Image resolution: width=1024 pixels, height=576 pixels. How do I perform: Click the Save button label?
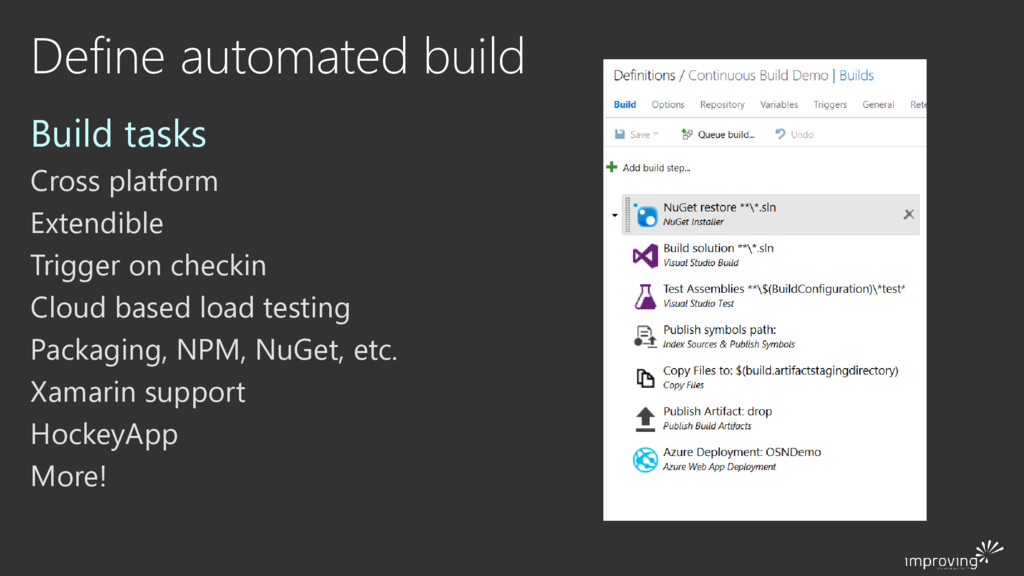(x=640, y=135)
